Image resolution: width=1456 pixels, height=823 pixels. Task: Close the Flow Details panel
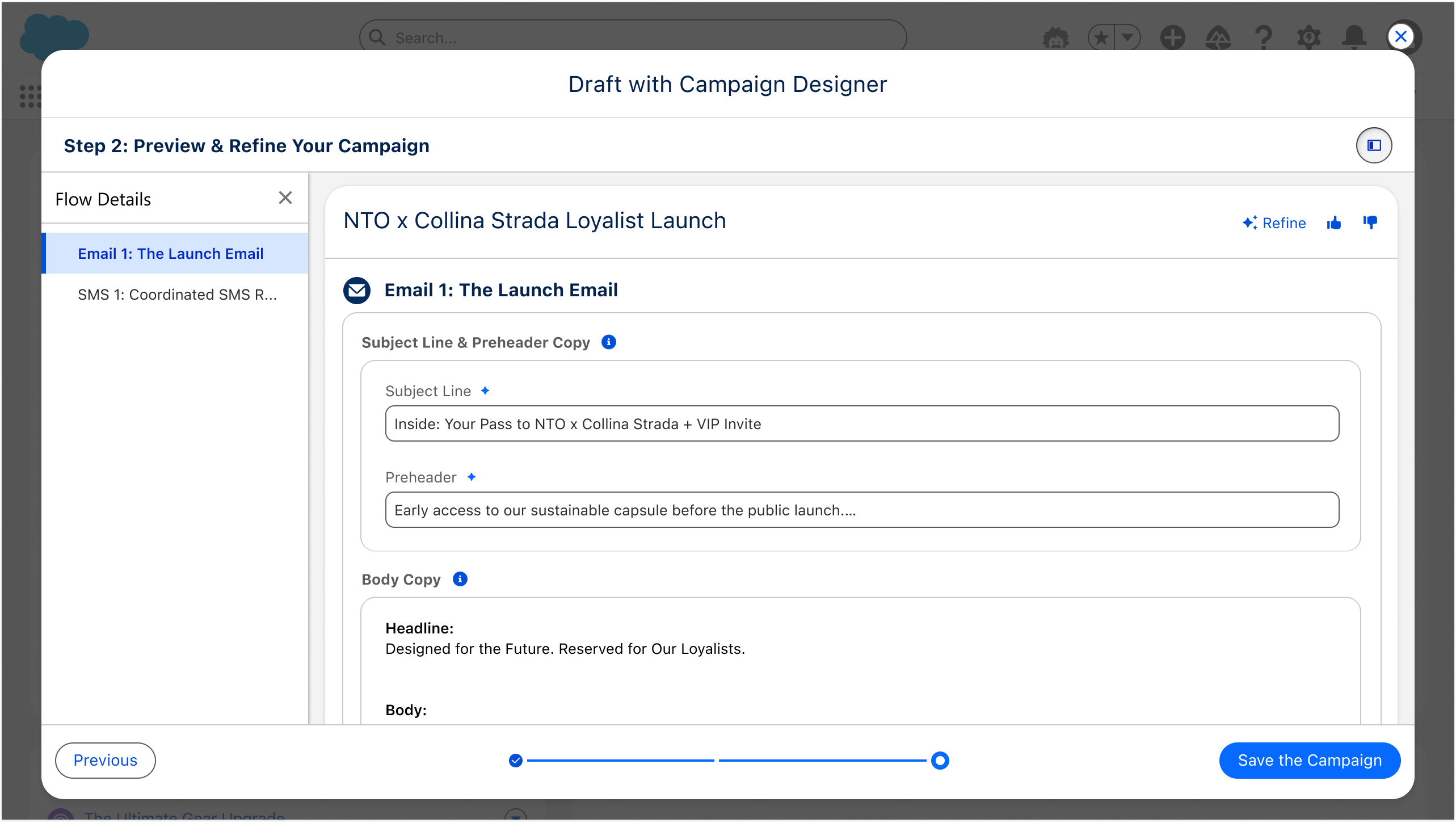click(x=285, y=198)
